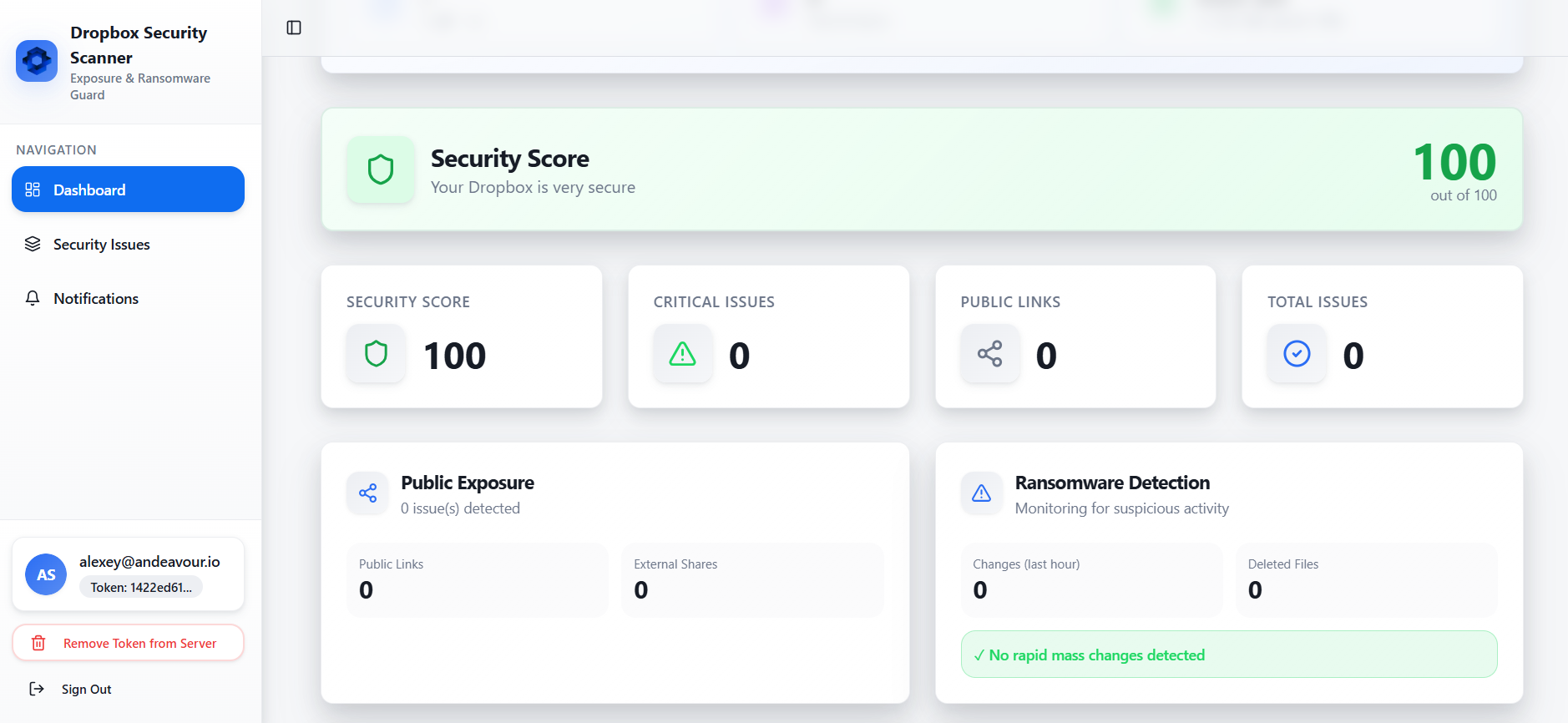Select the External Shares tile
The image size is (1568, 723).
pos(752,580)
